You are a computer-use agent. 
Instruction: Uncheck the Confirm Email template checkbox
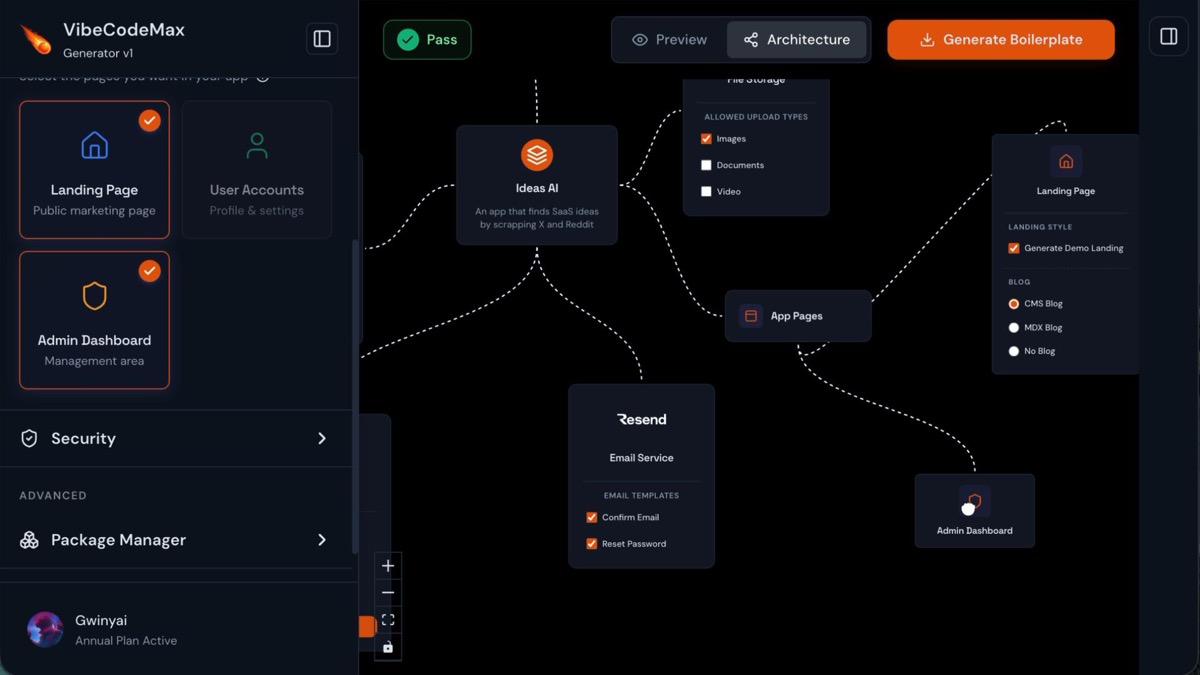pos(592,517)
